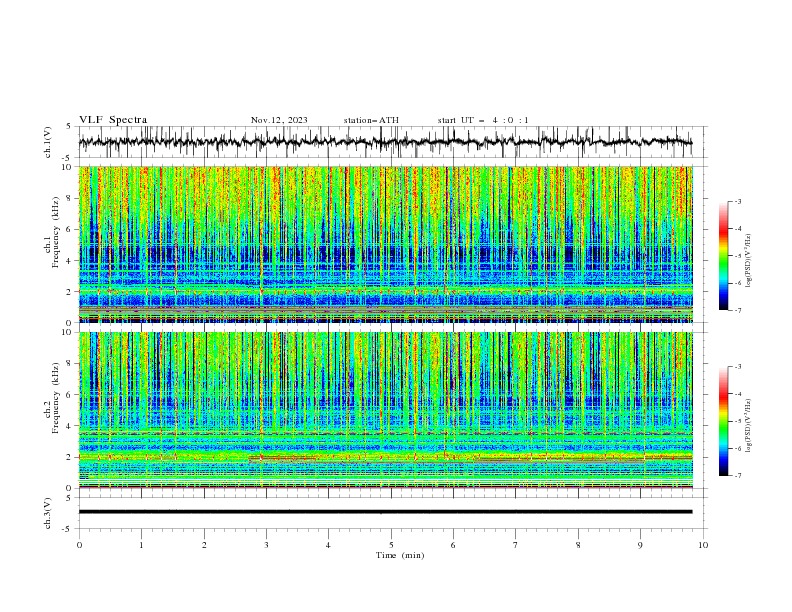This screenshot has height=612, width=792.
Task: Click time axis tick label '5'
Action: (391, 545)
